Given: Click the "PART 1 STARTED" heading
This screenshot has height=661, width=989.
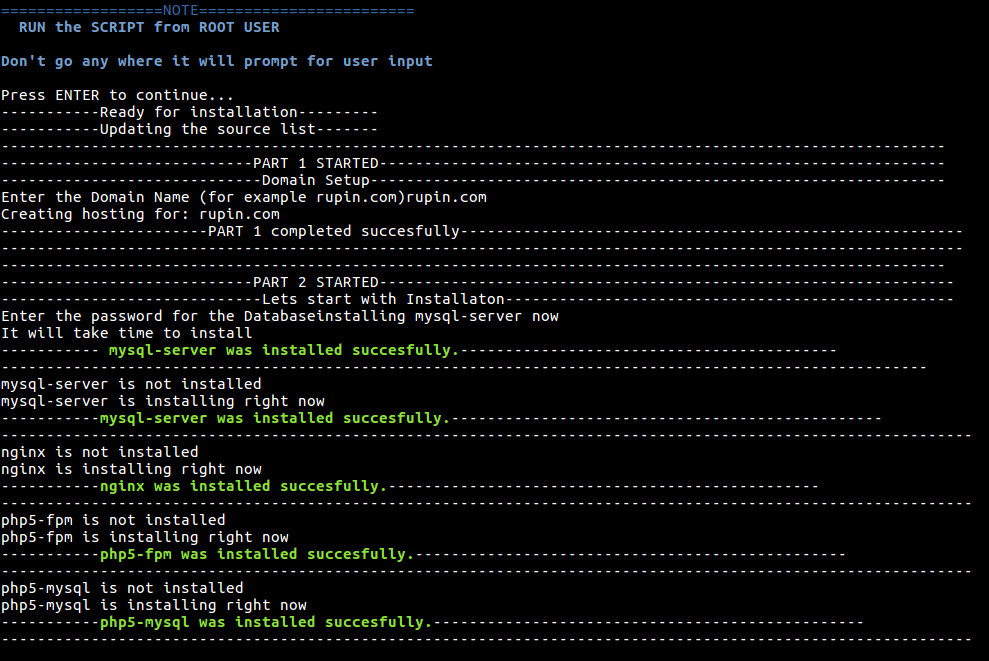Looking at the screenshot, I should [x=315, y=163].
